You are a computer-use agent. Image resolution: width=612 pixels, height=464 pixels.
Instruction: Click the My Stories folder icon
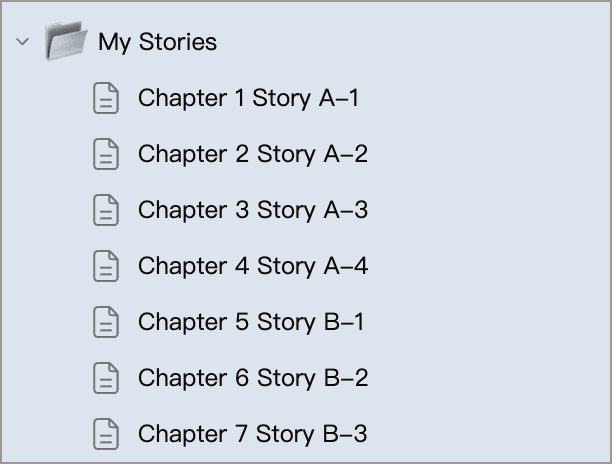[68, 43]
